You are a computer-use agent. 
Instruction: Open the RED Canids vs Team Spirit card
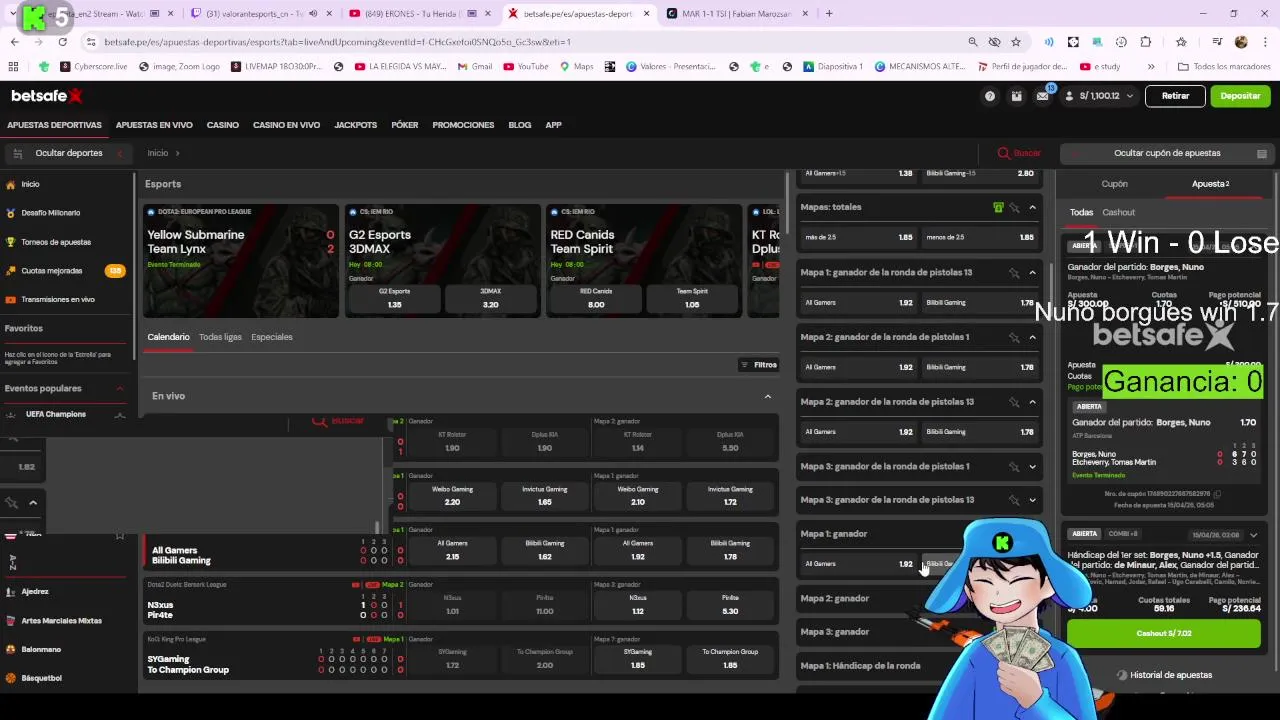coord(644,261)
